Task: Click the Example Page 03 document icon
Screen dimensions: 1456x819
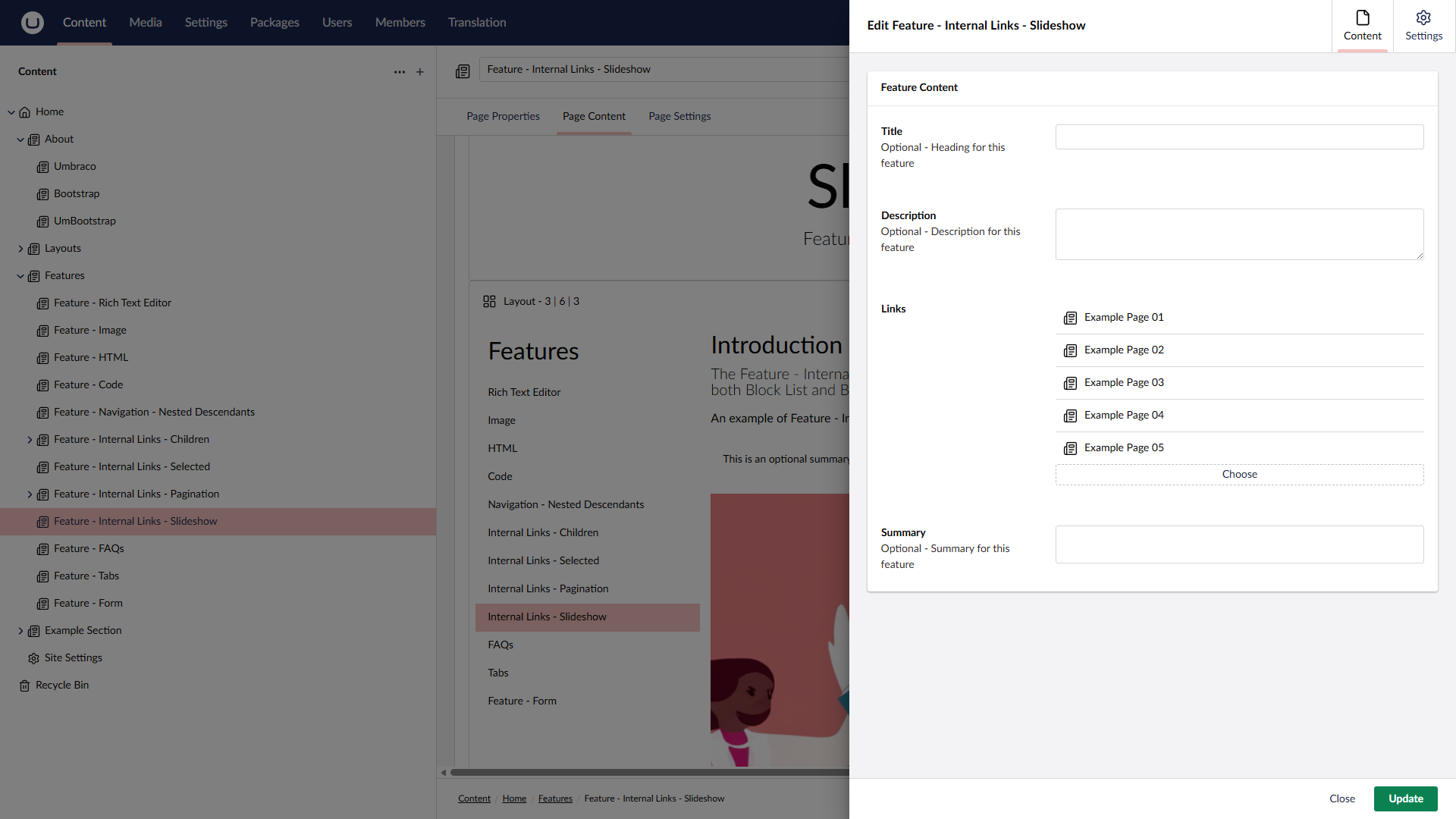Action: pos(1070,383)
